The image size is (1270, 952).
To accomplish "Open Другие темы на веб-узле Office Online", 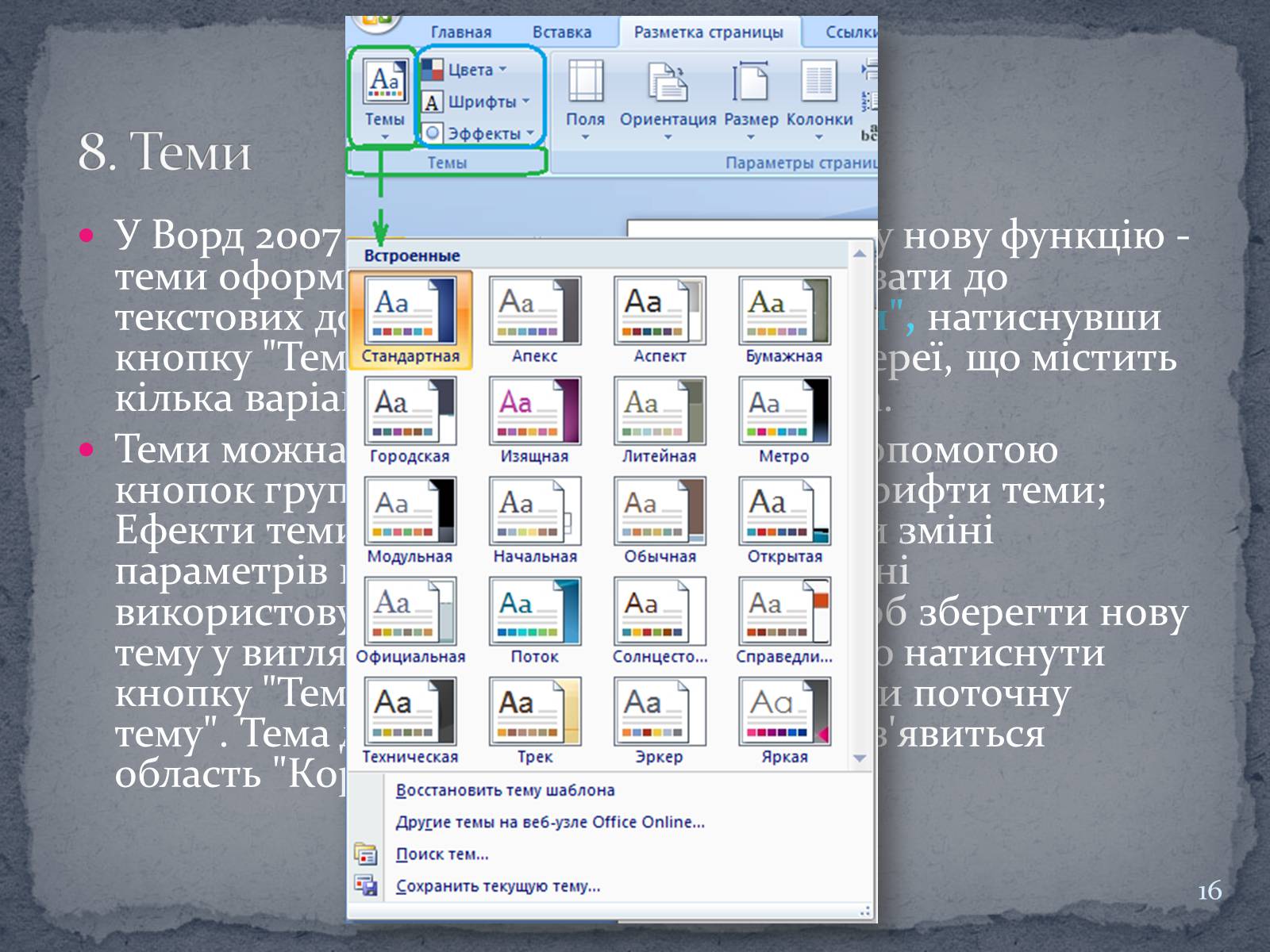I will point(550,823).
